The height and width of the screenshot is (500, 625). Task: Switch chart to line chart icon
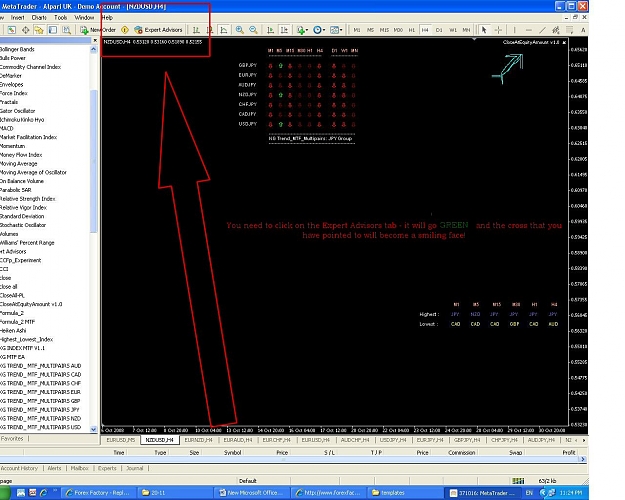(224, 30)
